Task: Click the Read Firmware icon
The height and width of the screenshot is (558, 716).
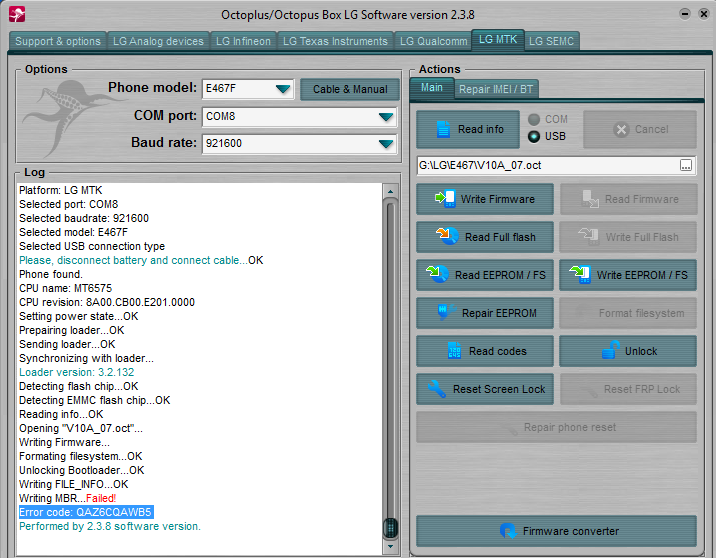Action: (x=590, y=199)
